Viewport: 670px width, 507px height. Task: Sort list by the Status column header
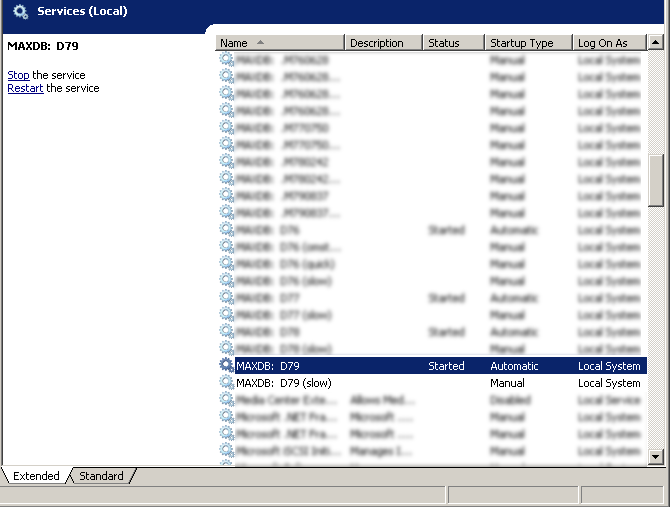(454, 43)
